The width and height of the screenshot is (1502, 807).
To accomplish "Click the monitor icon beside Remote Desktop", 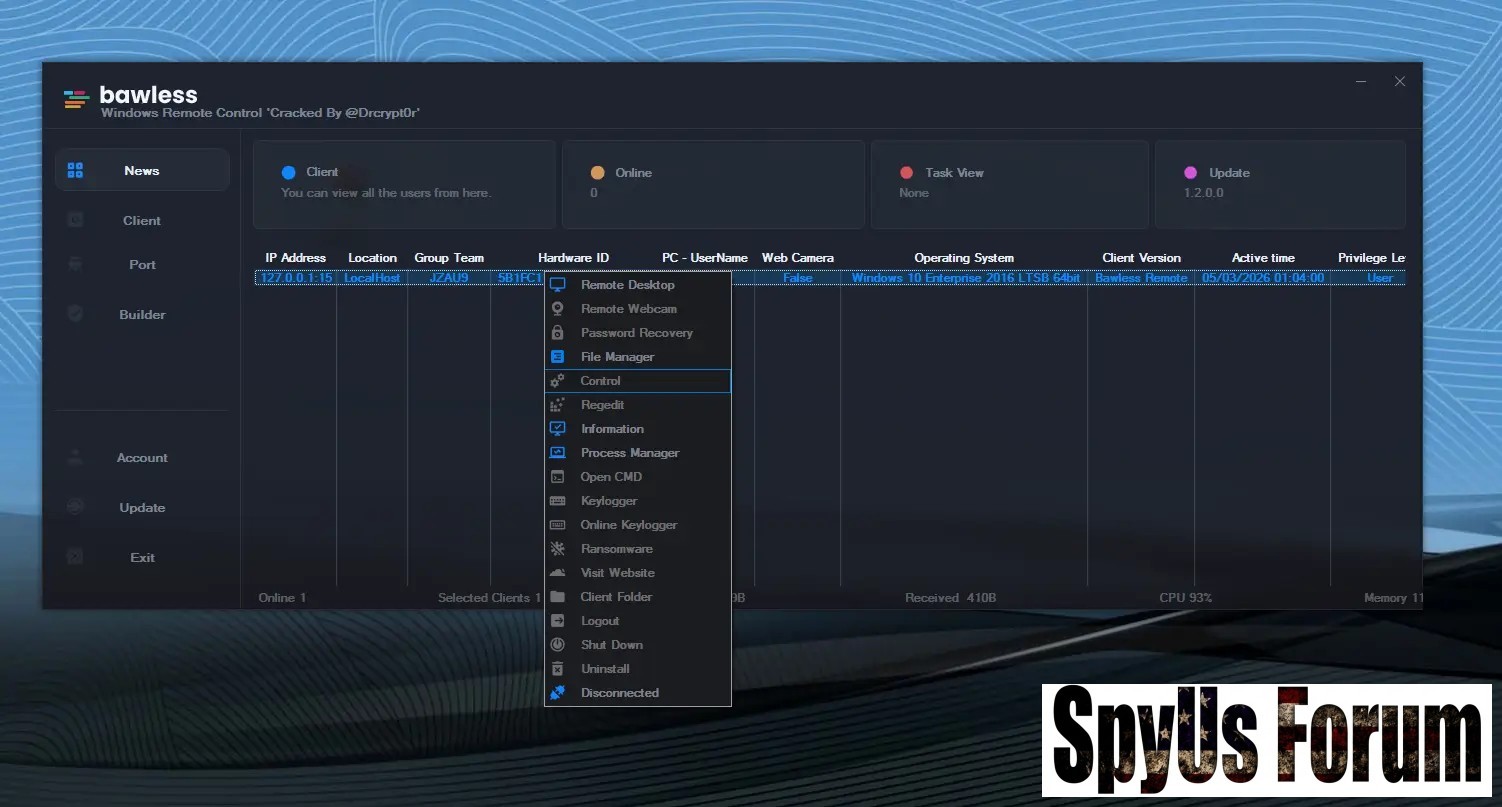I will tap(558, 285).
